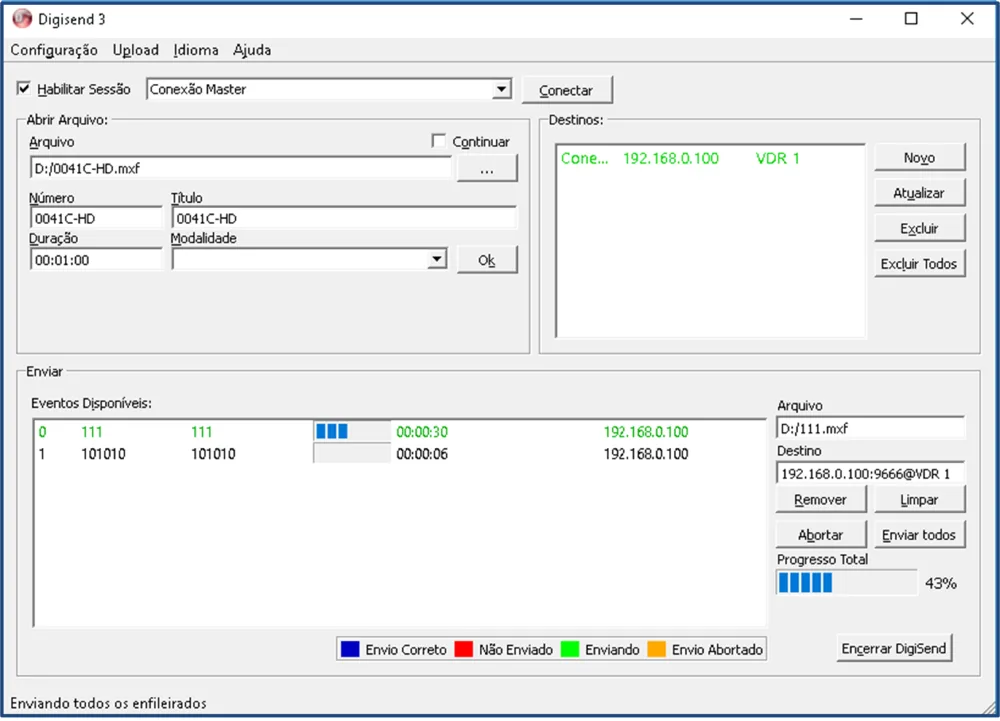This screenshot has width=1000, height=721.
Task: Click the Digisend 3 app icon
Action: (x=22, y=19)
